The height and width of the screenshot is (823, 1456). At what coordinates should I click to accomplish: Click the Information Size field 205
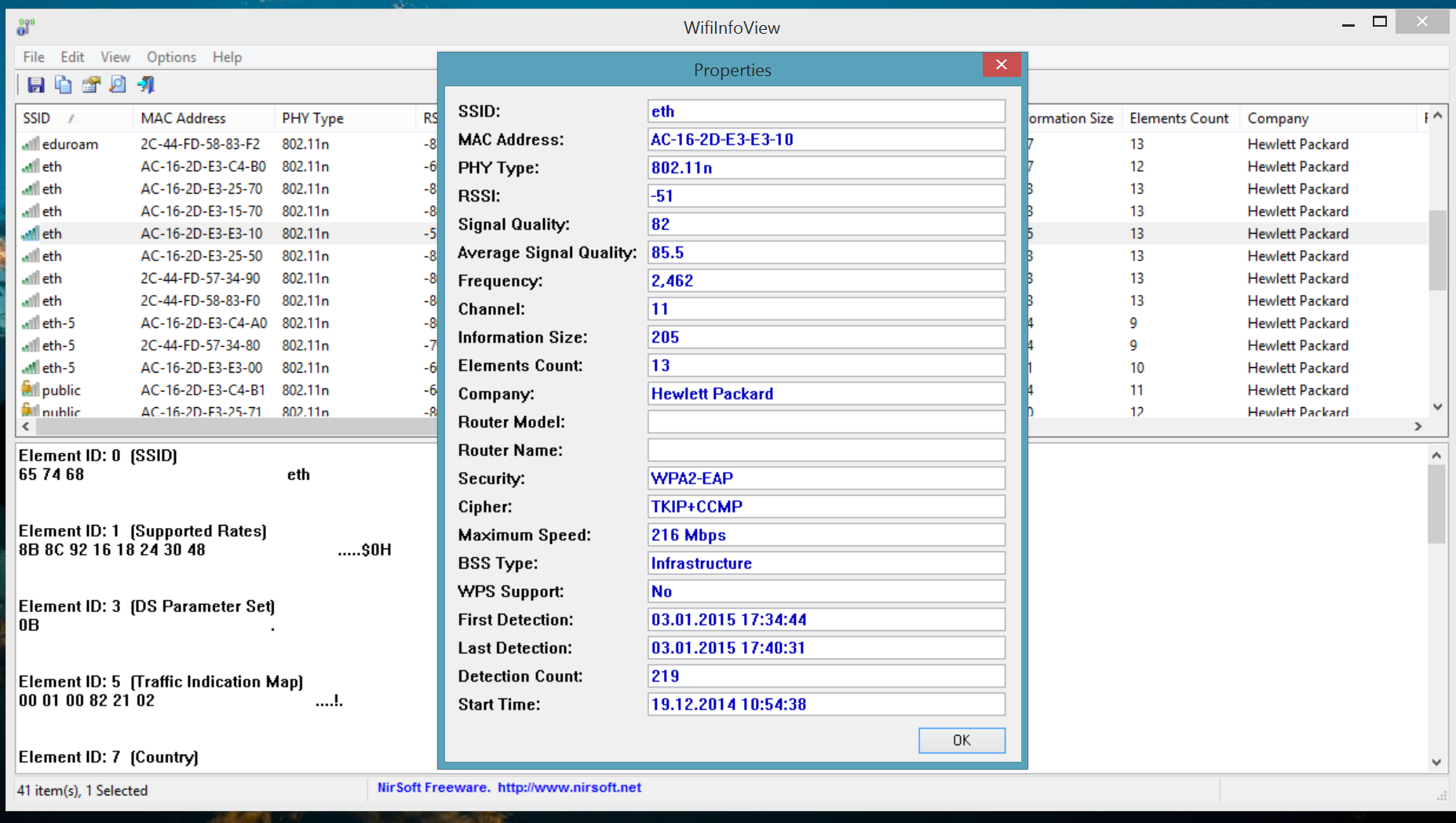(x=827, y=337)
